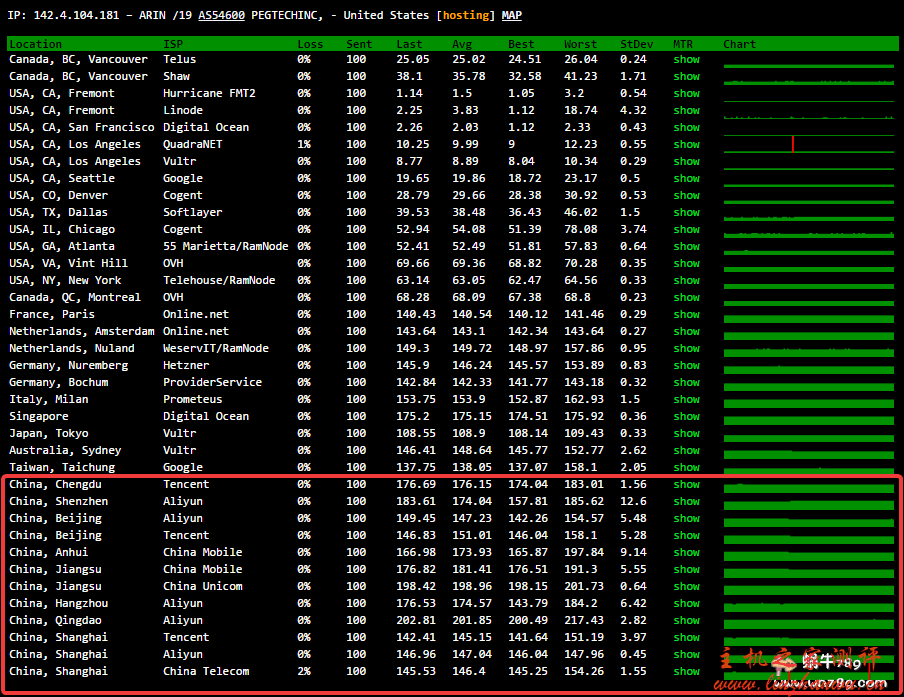The image size is (904, 697).
Task: Show MTR for France, Paris row
Action: (x=686, y=315)
